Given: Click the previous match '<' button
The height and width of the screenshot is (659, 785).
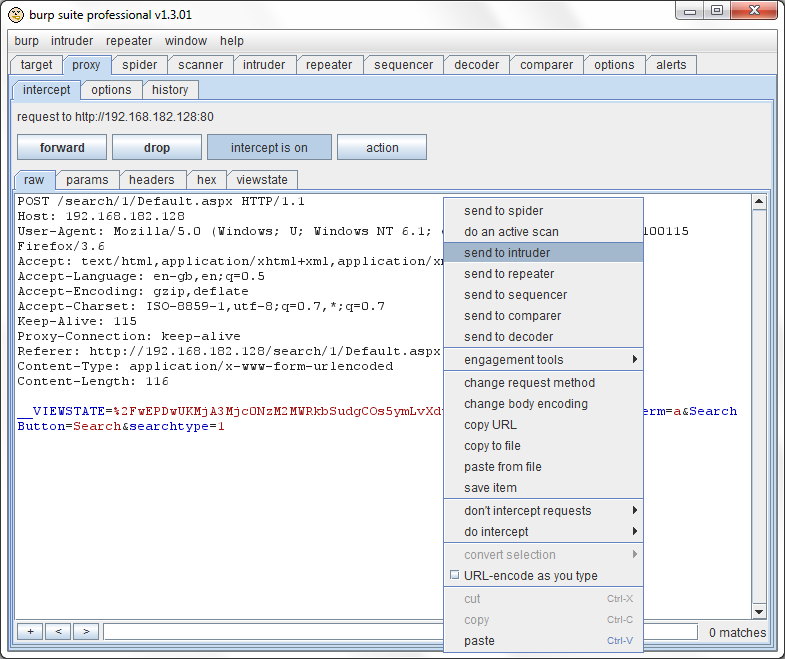Looking at the screenshot, I should (x=58, y=632).
